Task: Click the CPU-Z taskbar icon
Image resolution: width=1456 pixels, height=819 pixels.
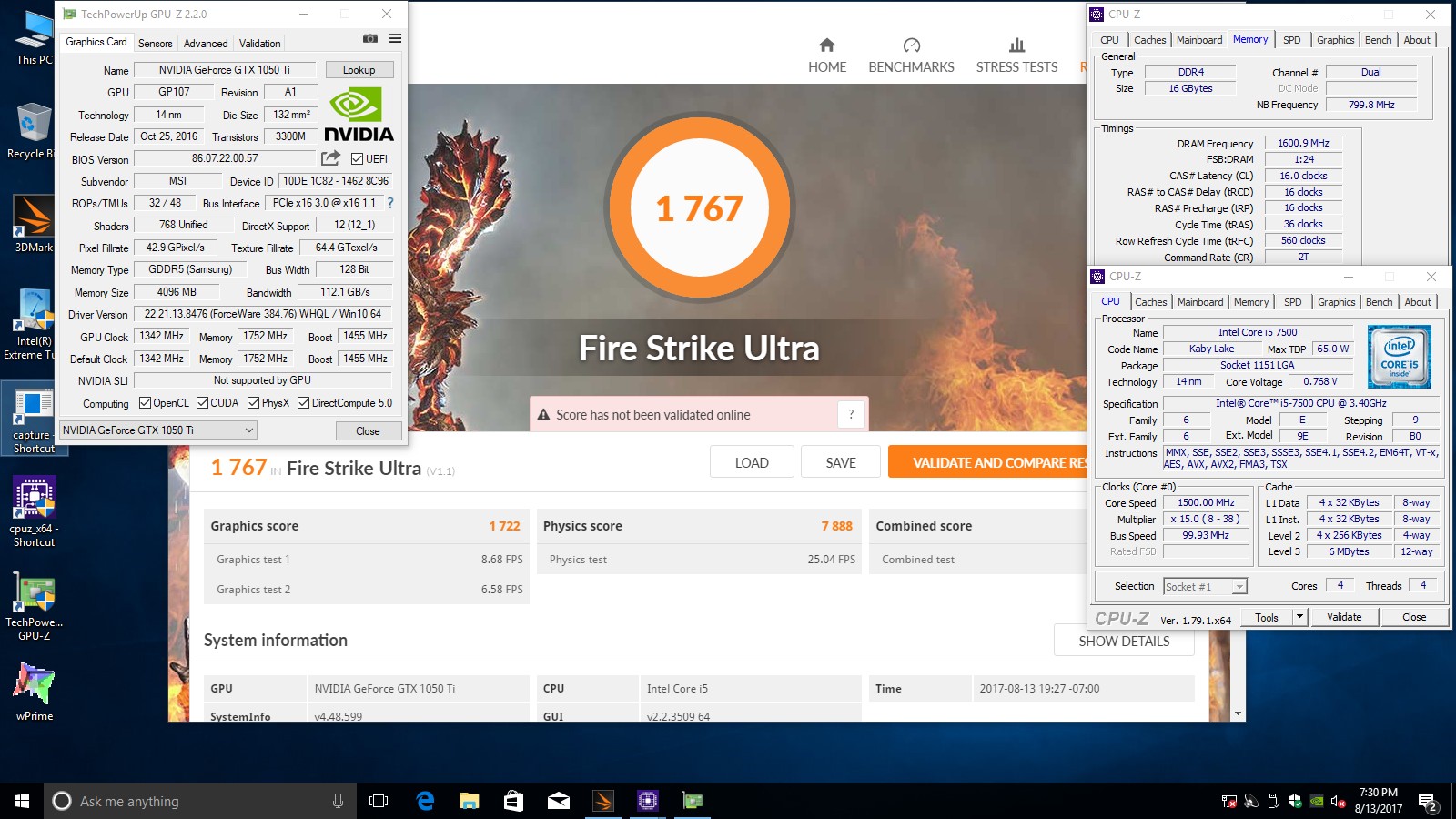Action: click(648, 801)
